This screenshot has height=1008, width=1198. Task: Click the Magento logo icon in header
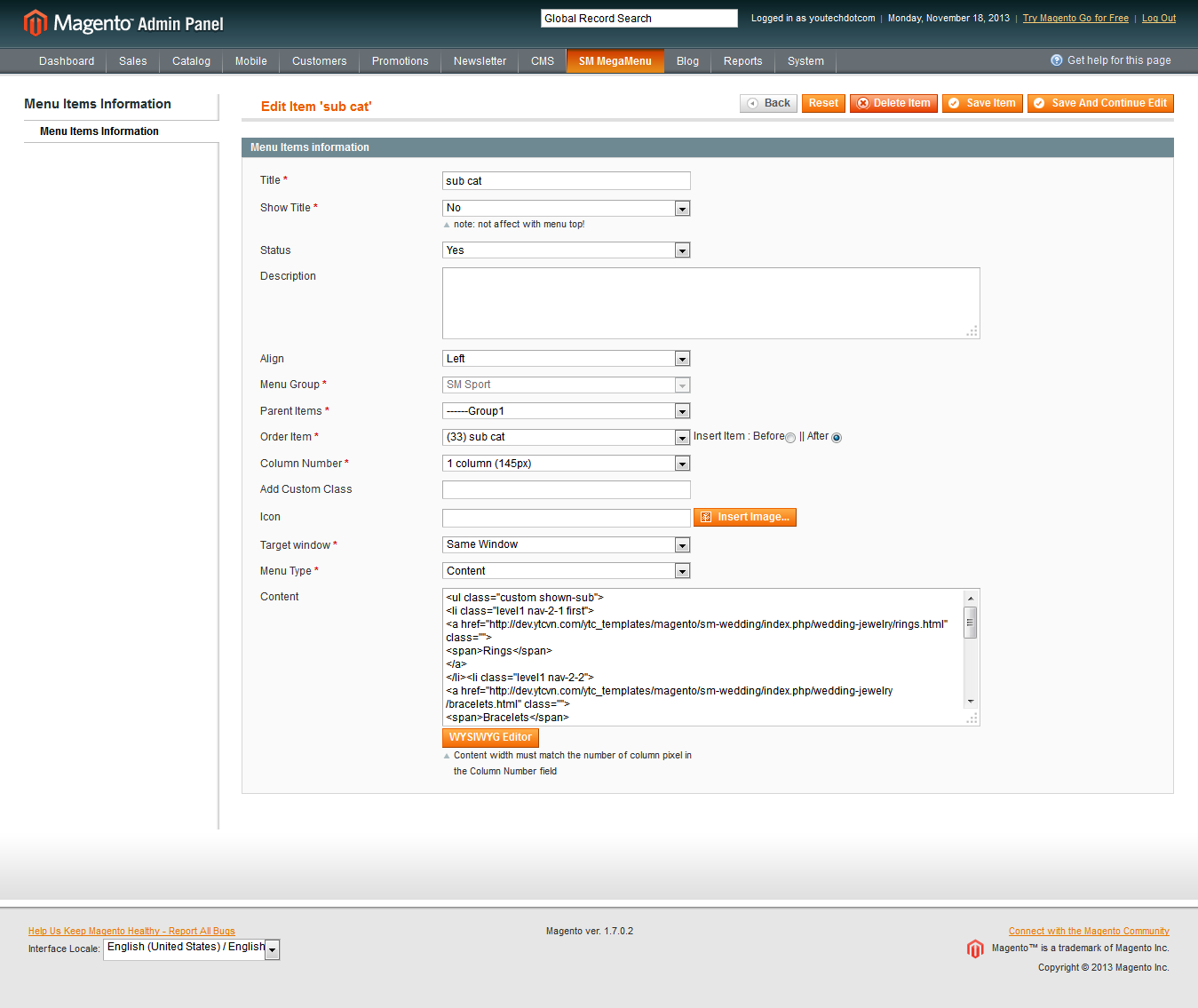point(36,23)
